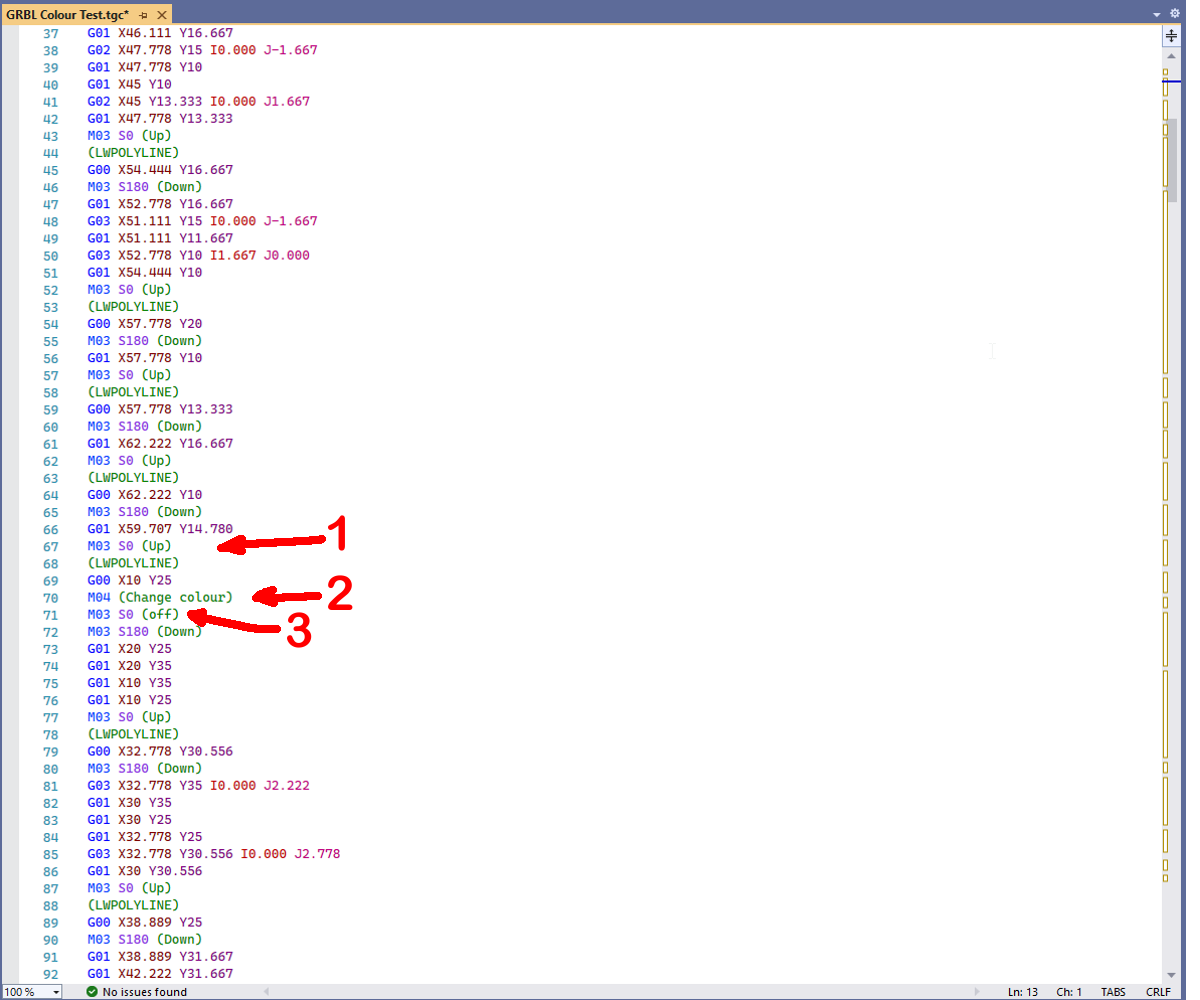
Task: Click the split editor handle above the scrollbar
Action: tap(1171, 36)
